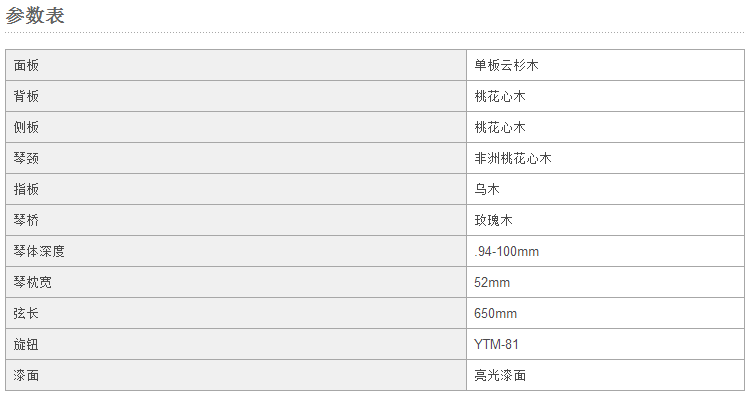750x396 pixels.
Task: Click the 参数表 heading
Action: point(35,16)
